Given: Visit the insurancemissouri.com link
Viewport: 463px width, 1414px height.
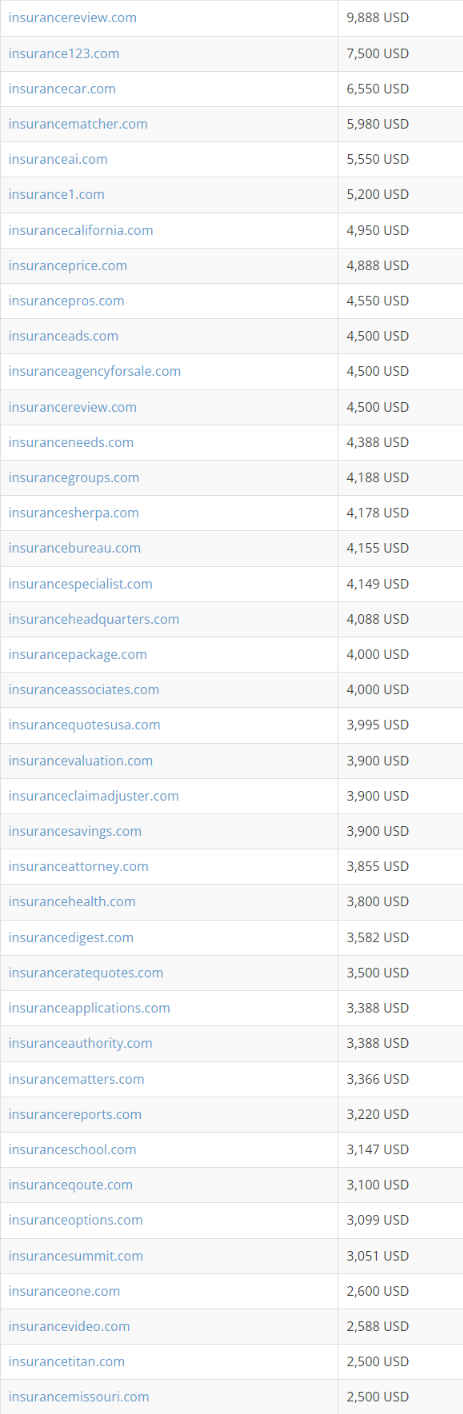Looking at the screenshot, I should click(x=79, y=1397).
